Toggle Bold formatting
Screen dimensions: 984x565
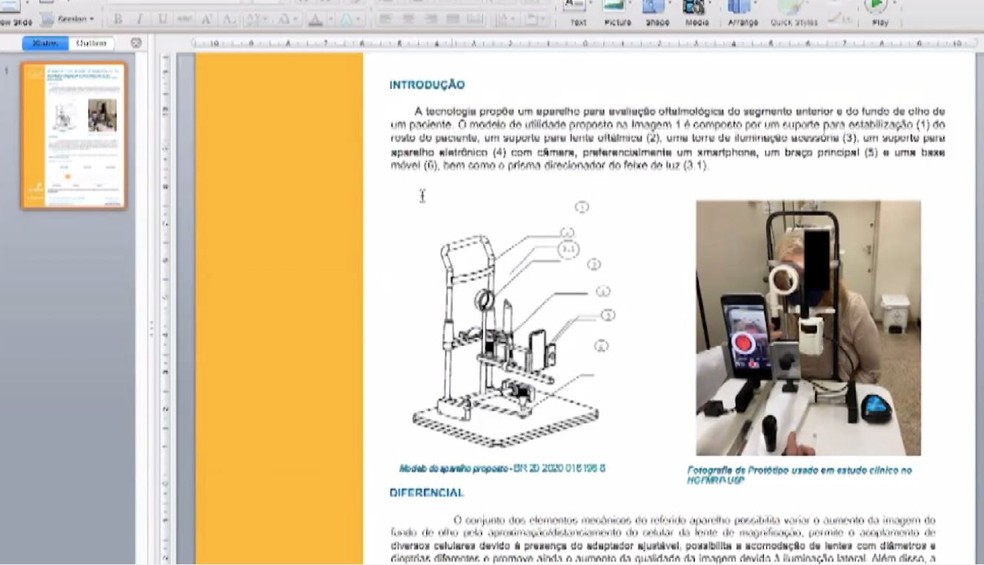tap(118, 19)
